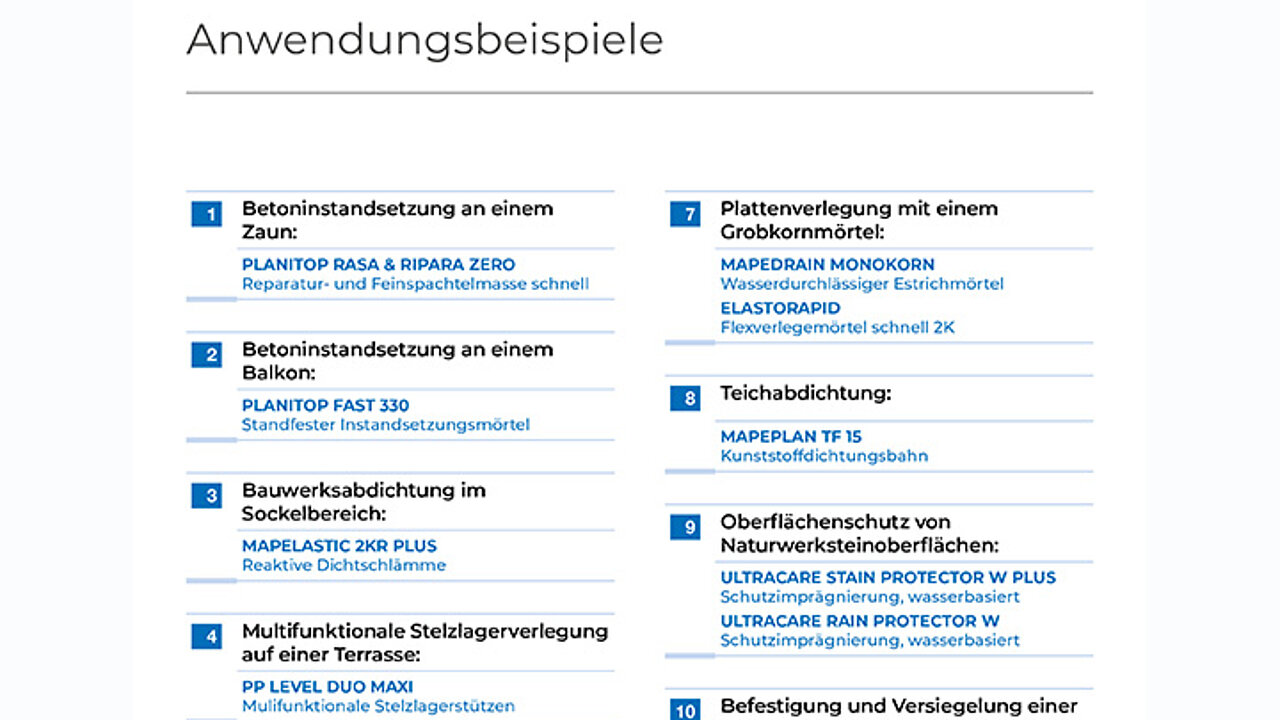This screenshot has height=720, width=1280.
Task: Select 'Betoninstandsetzung an einem Balkon' title
Action: point(397,362)
